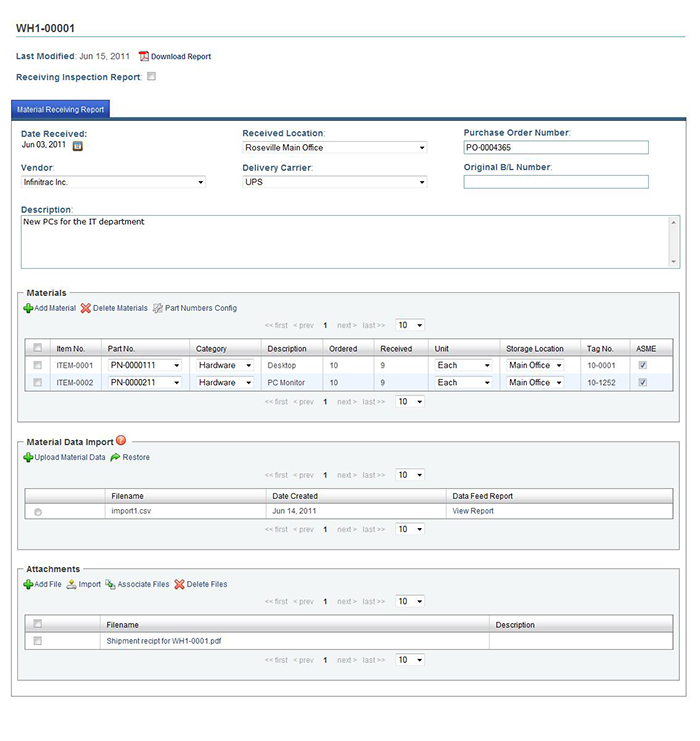This screenshot has width=700, height=741.
Task: Click the Purchase Order Number field
Action: coord(556,147)
